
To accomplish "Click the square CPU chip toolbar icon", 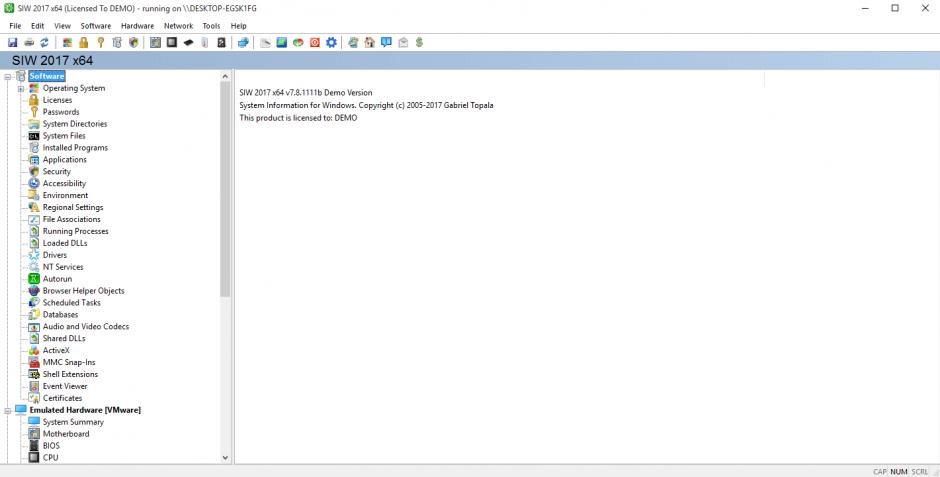I will coord(172,43).
